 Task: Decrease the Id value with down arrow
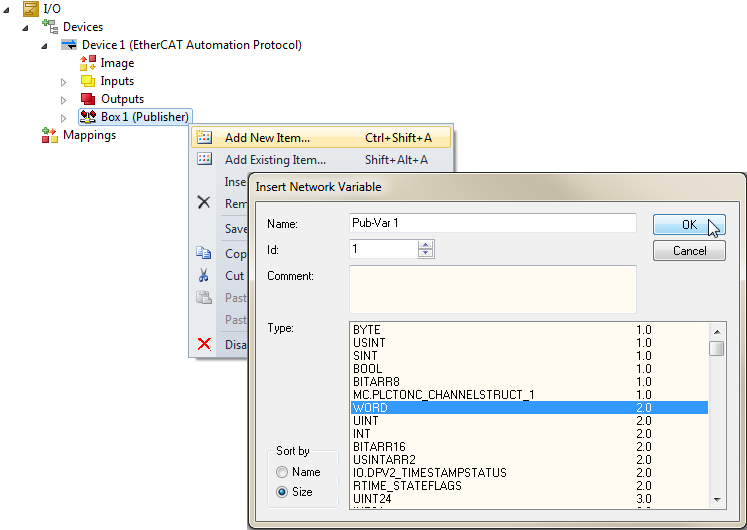(425, 253)
